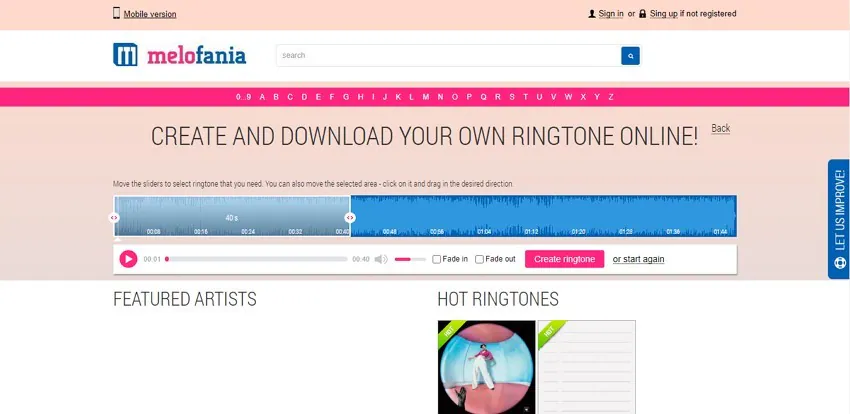
Task: Play the ringtone preview
Action: [x=128, y=259]
